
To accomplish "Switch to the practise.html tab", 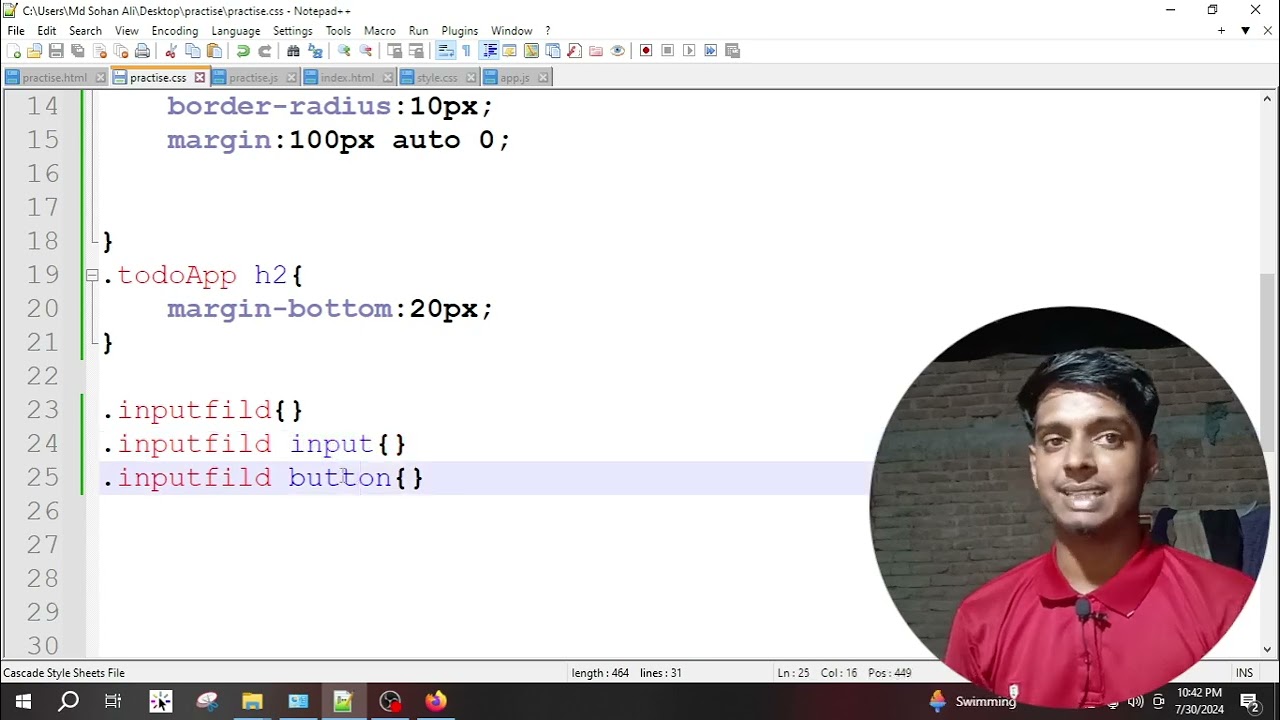I will pyautogui.click(x=55, y=78).
